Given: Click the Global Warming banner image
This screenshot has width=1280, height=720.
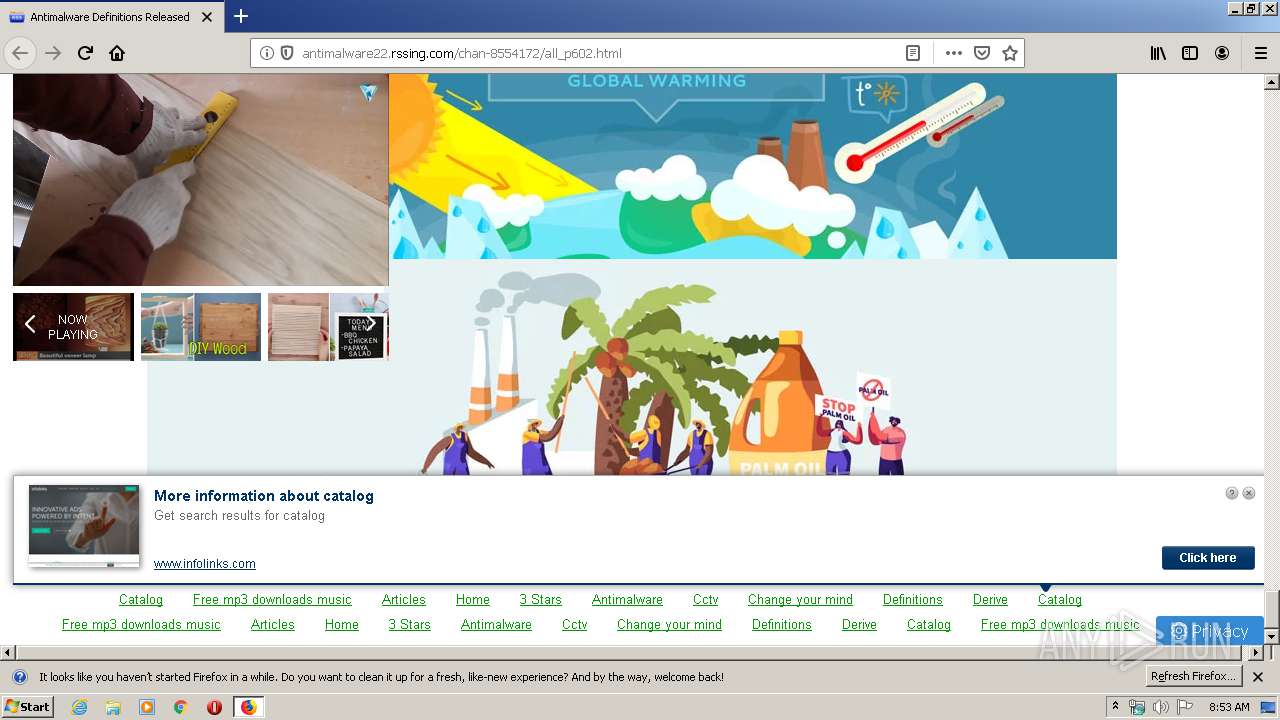Looking at the screenshot, I should (x=752, y=166).
